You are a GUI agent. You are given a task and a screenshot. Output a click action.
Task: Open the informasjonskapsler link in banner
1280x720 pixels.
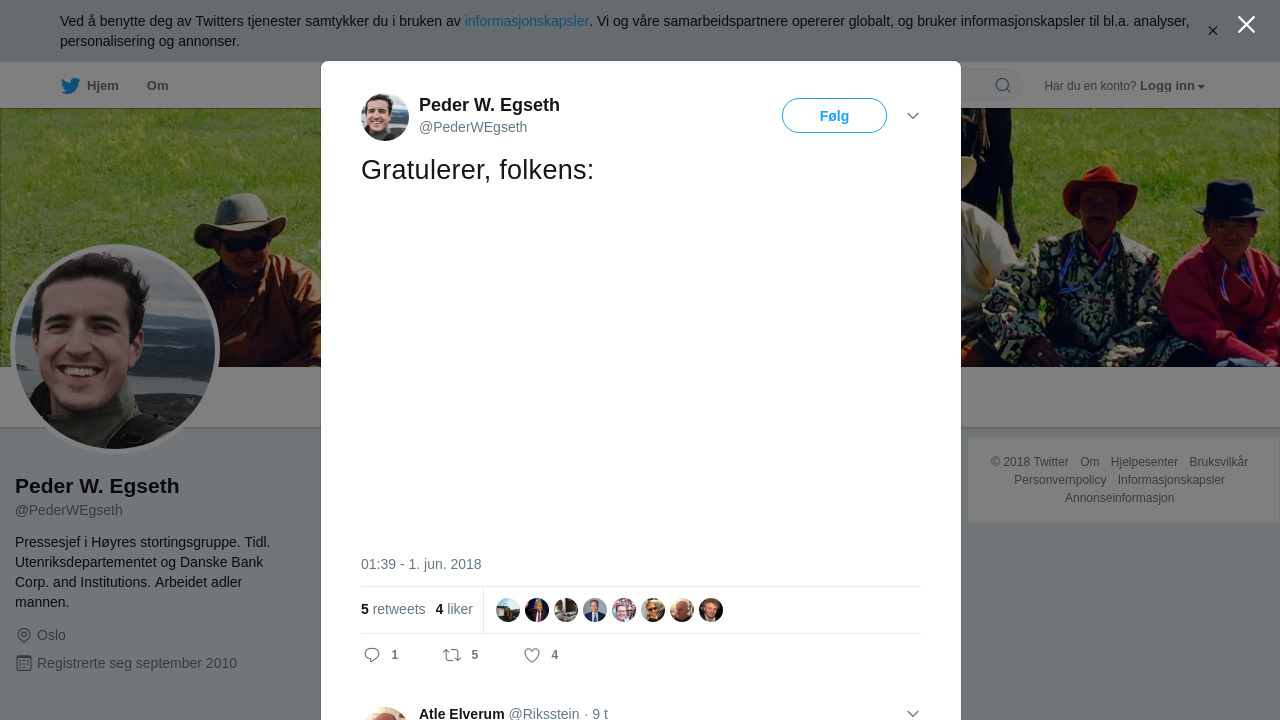tap(526, 21)
